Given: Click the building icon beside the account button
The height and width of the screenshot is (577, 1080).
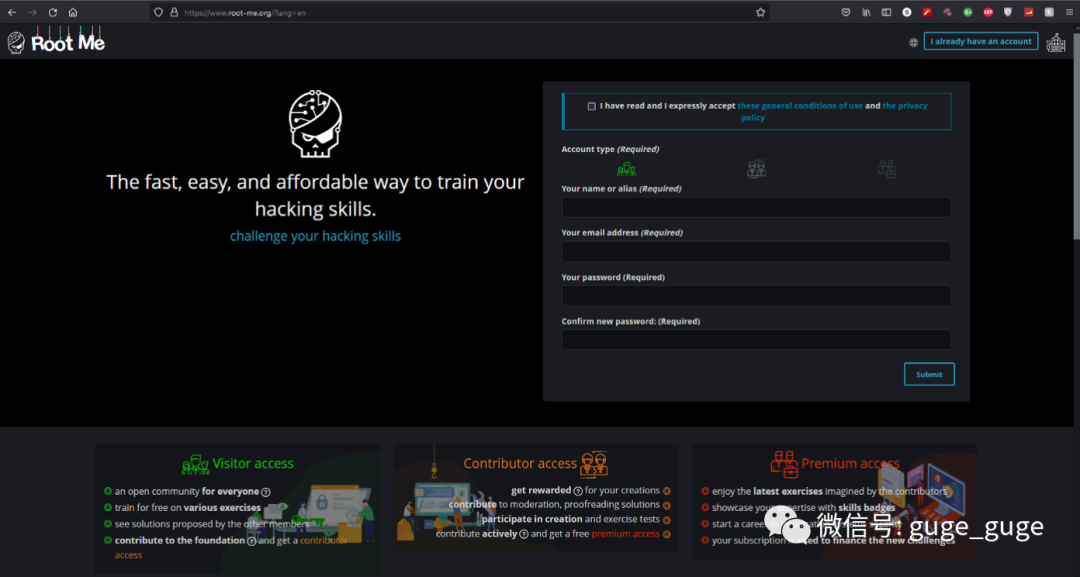Looking at the screenshot, I should (x=1056, y=42).
